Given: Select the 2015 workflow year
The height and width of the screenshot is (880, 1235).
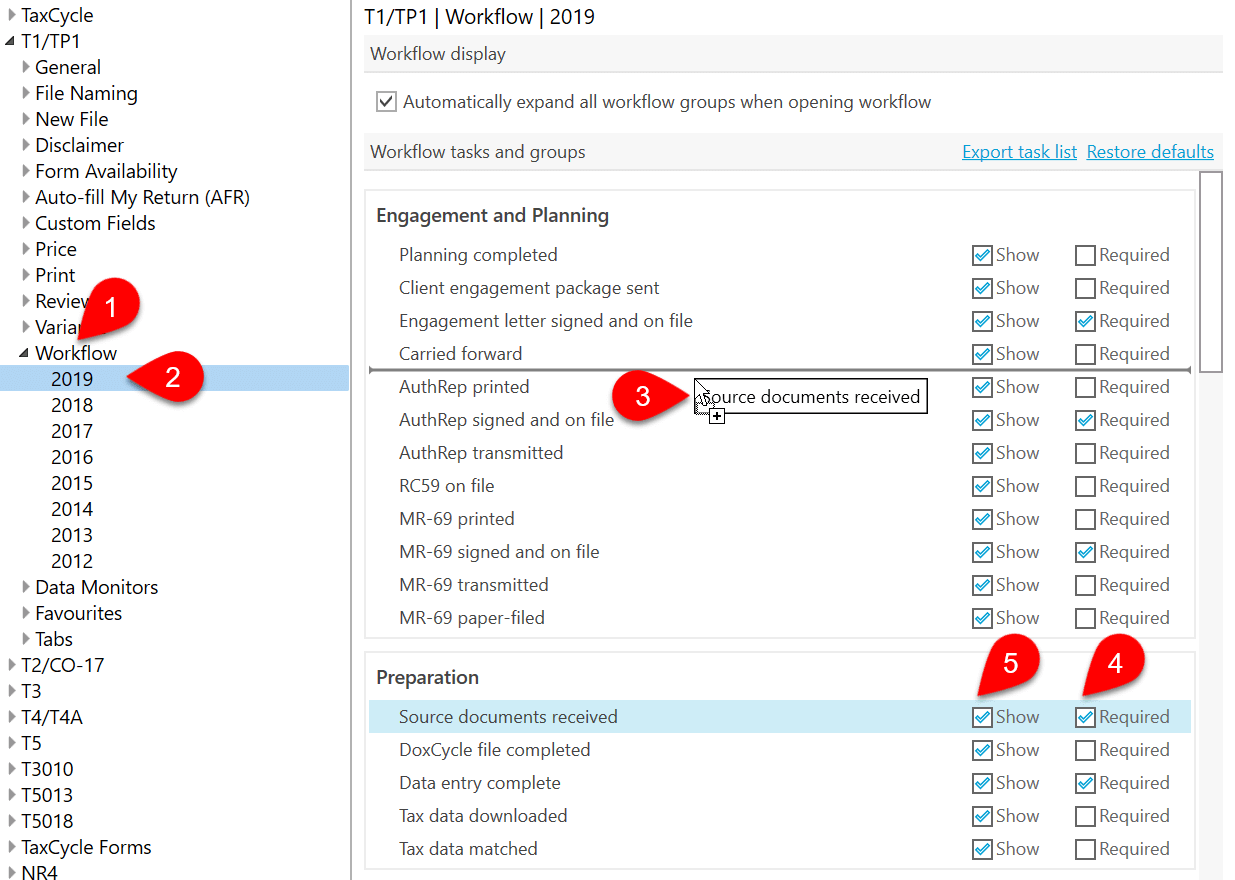Looking at the screenshot, I should coord(72,483).
